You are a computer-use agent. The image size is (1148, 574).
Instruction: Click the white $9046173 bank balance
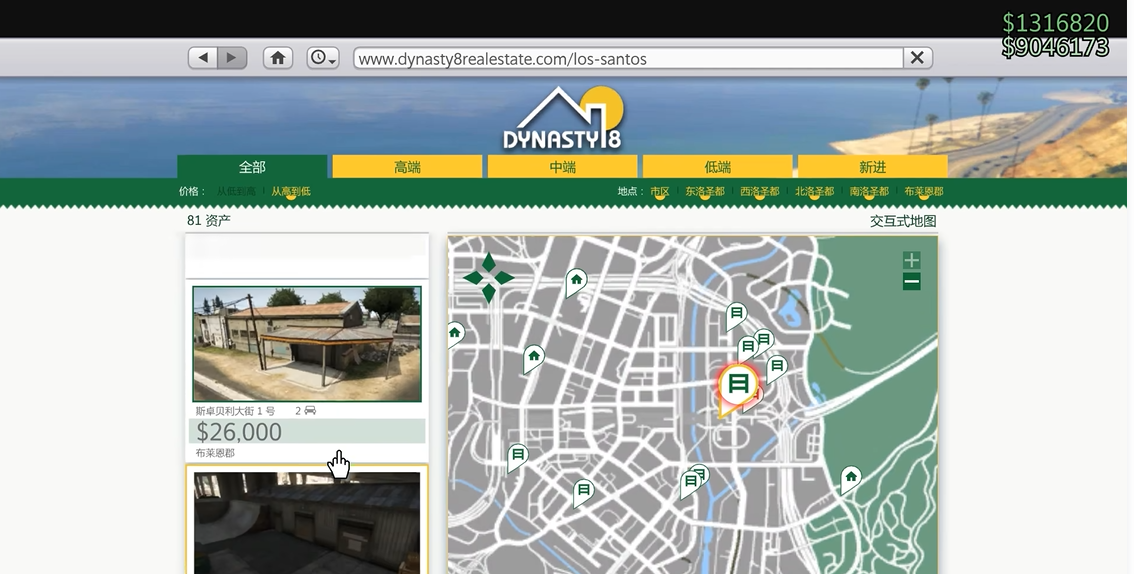click(1055, 47)
